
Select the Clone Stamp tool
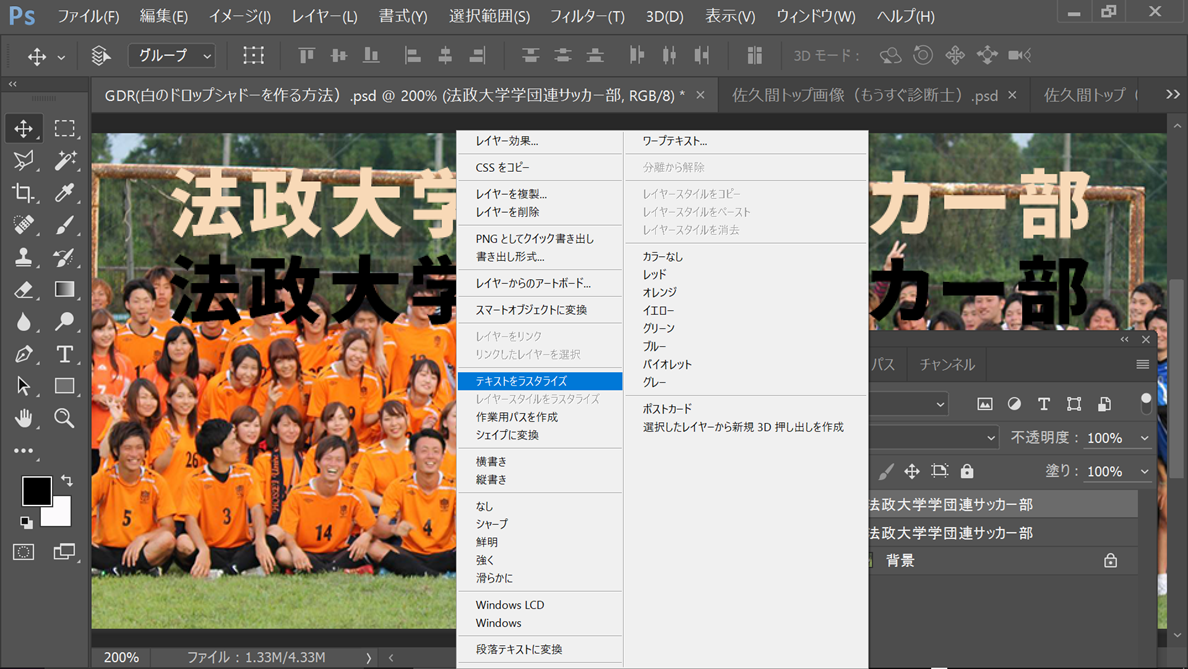click(x=23, y=257)
